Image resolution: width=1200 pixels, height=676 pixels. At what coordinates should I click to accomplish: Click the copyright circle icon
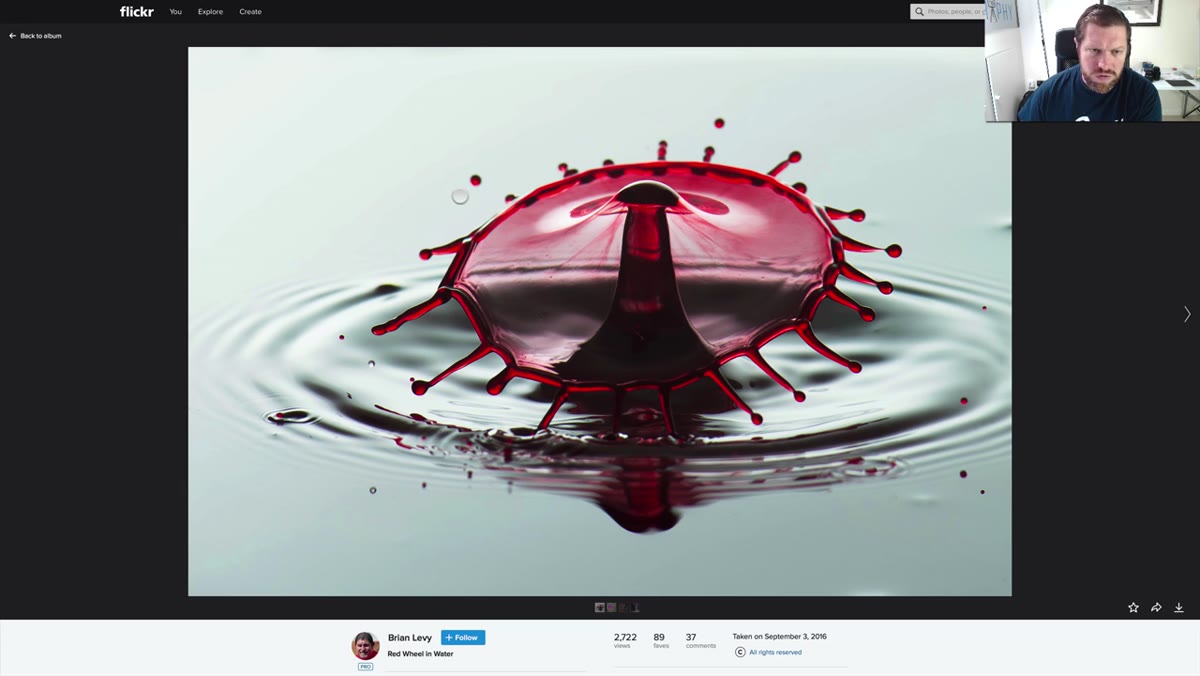[740, 652]
